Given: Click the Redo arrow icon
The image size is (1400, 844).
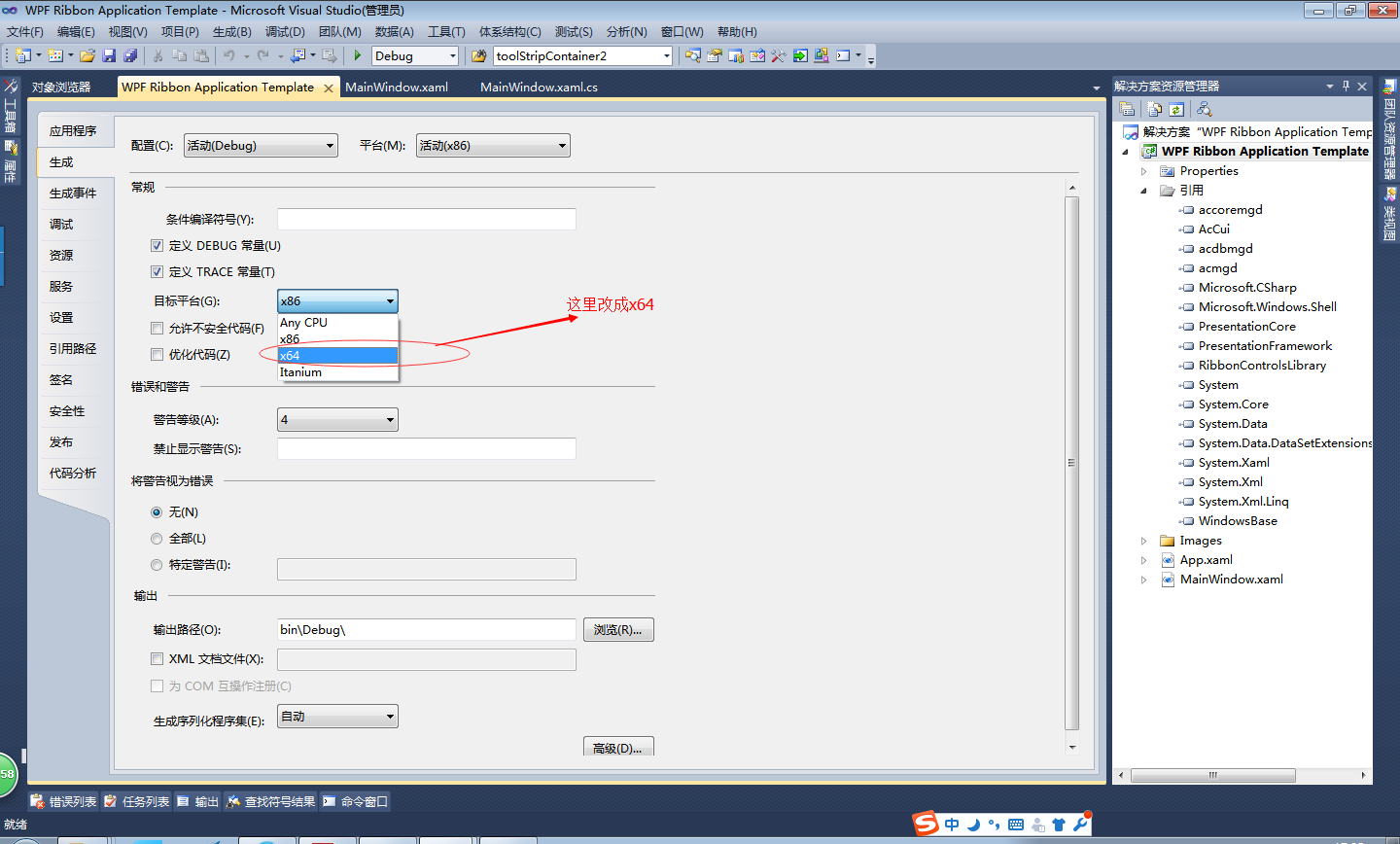Looking at the screenshot, I should [x=263, y=55].
